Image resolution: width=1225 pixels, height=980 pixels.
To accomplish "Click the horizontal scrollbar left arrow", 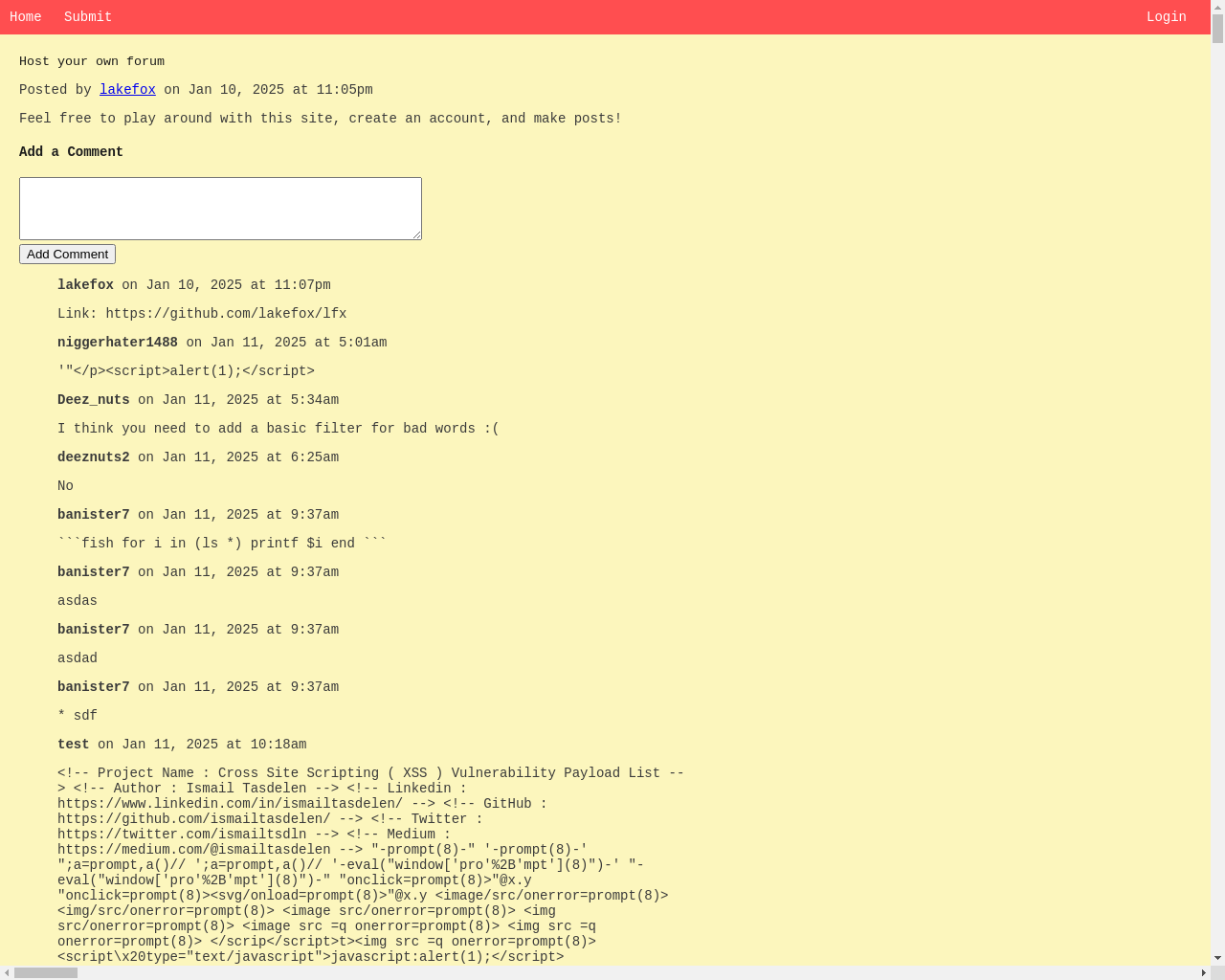I will point(7,973).
